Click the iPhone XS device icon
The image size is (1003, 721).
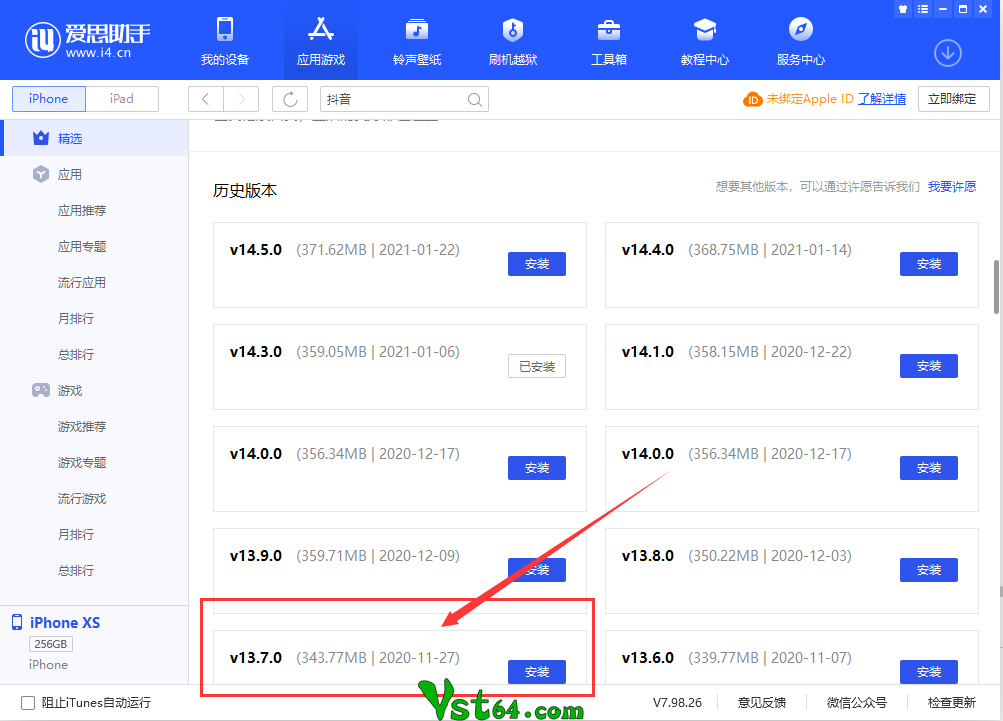point(17,622)
